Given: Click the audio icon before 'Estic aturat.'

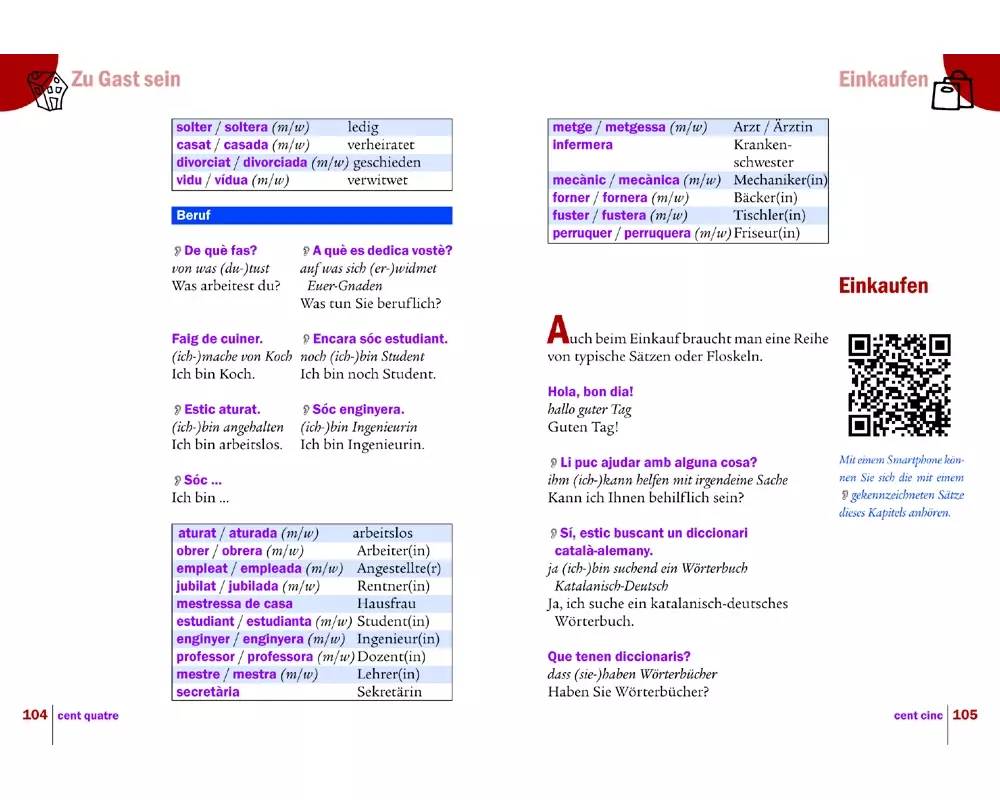Looking at the screenshot, I should coord(177,410).
